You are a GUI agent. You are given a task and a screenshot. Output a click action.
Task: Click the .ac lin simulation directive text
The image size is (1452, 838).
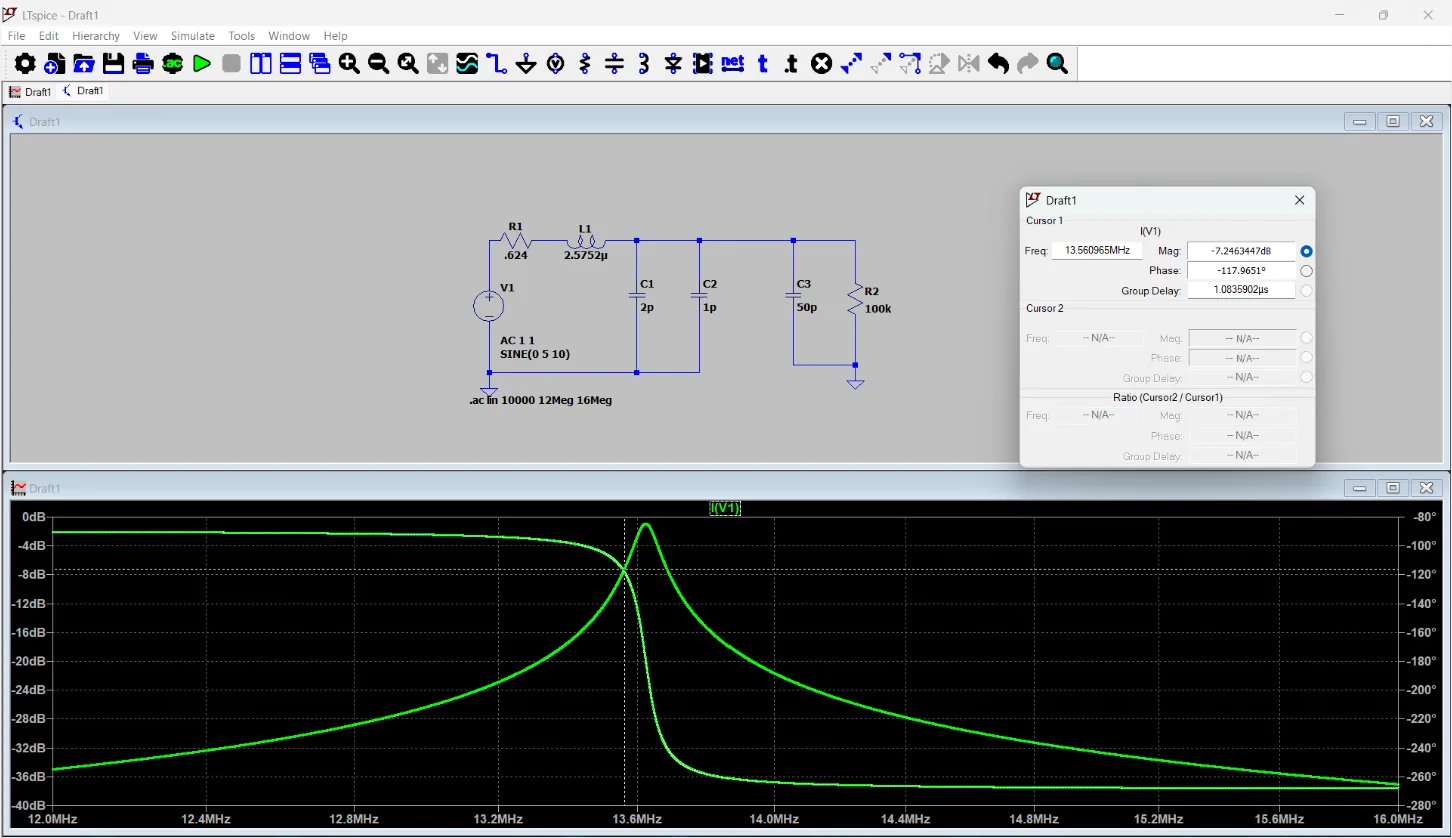click(x=540, y=400)
